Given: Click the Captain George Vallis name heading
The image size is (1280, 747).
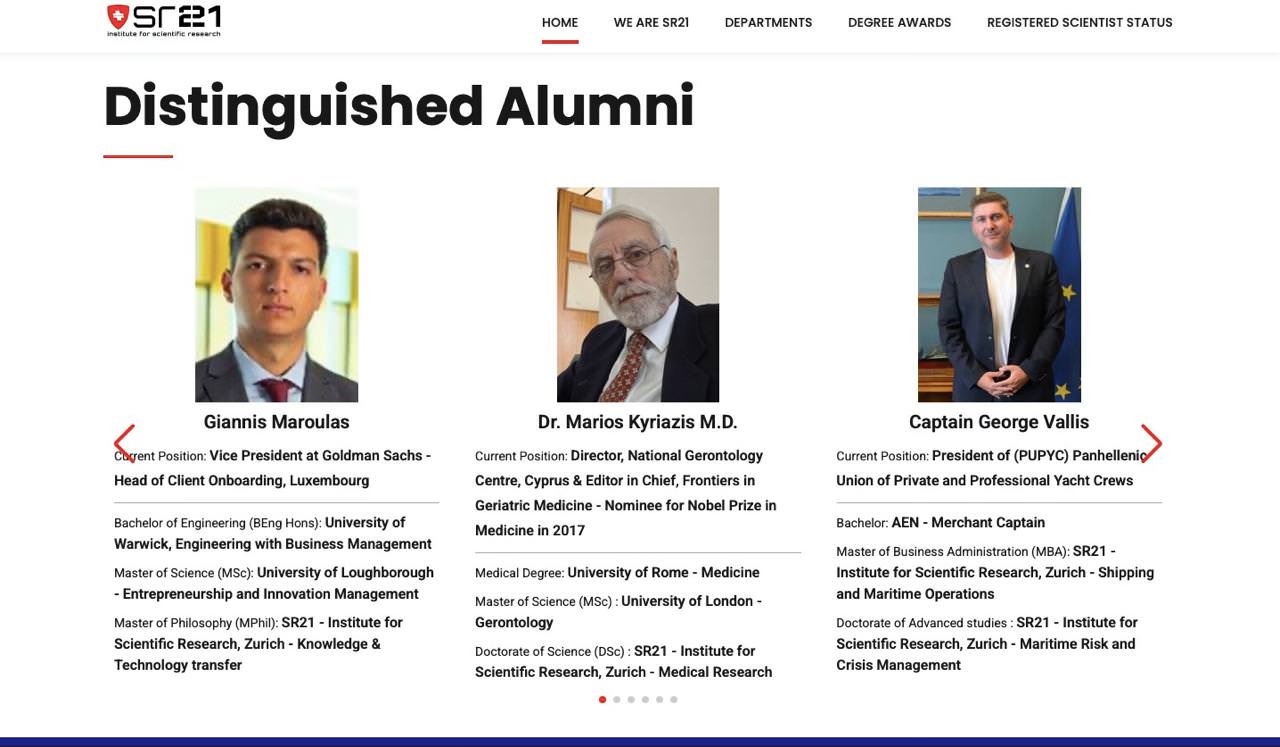Looking at the screenshot, I should coord(998,422).
